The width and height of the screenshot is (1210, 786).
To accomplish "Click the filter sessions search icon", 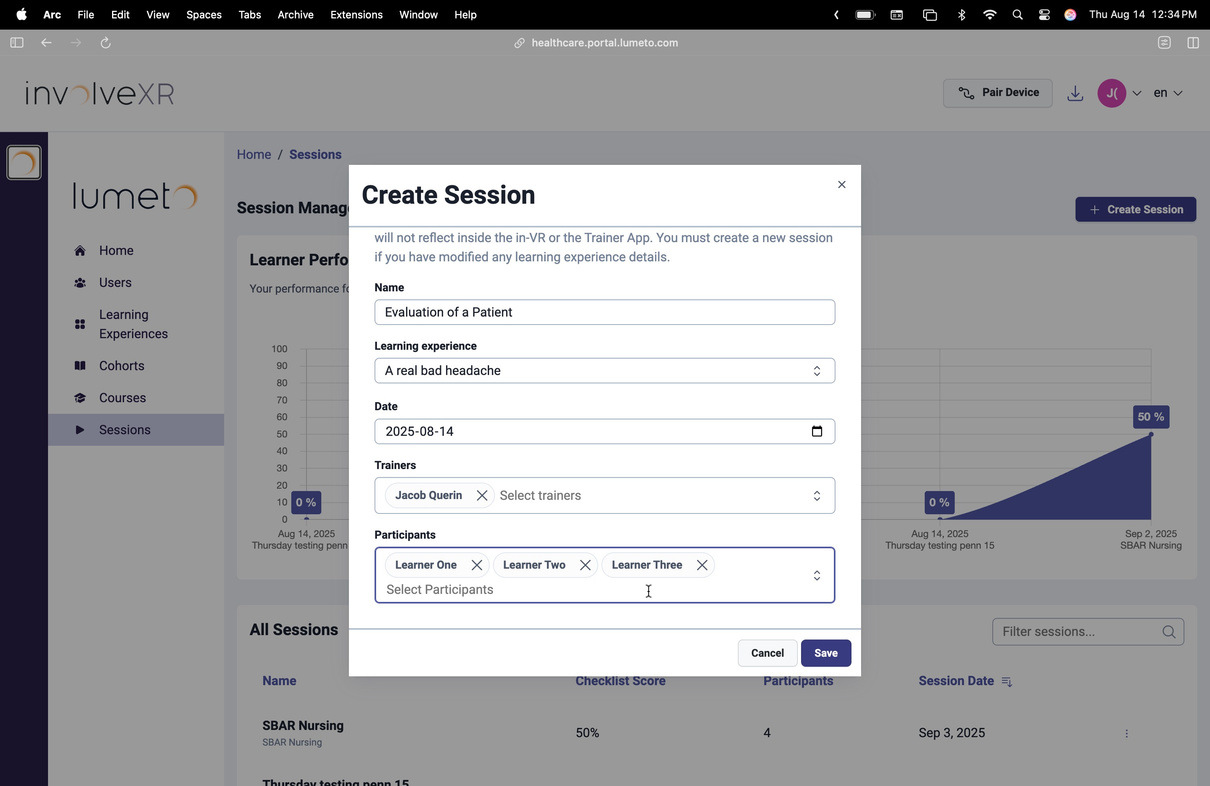I will (1169, 632).
